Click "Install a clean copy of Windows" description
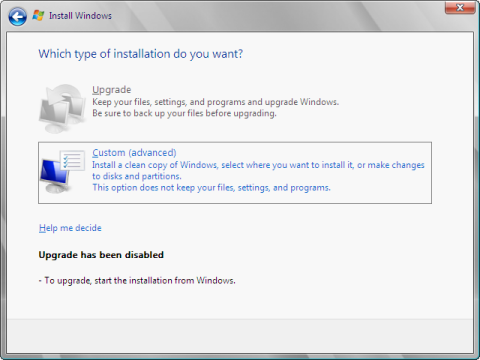The image size is (480, 360). point(258,165)
